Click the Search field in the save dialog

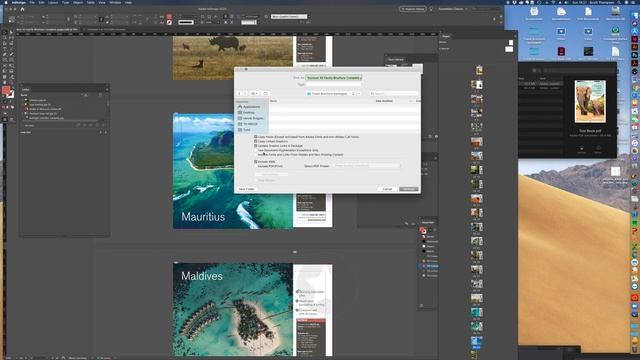[x=393, y=93]
